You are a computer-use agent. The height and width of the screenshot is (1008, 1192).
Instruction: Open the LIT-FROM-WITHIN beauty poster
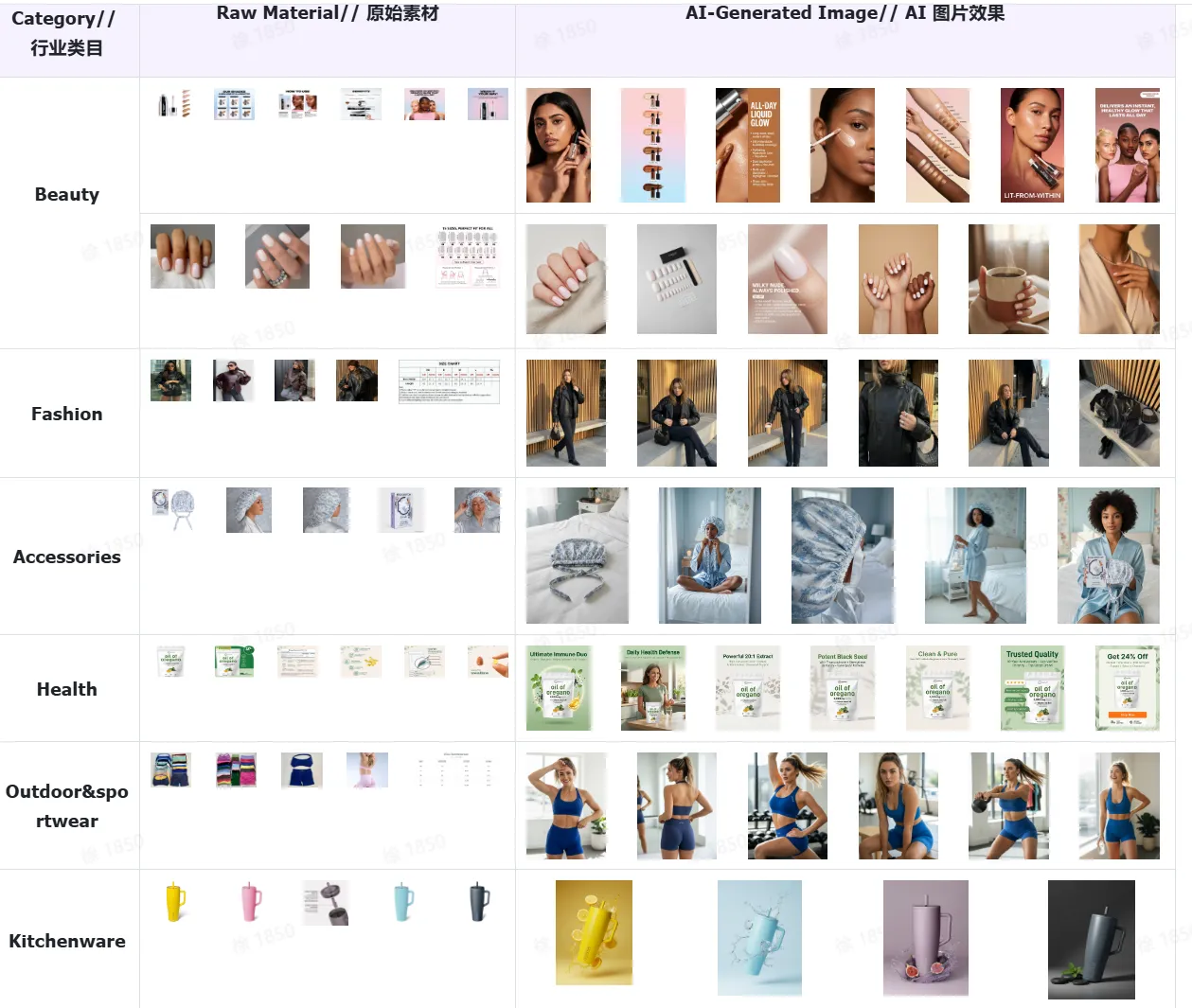pyautogui.click(x=1032, y=145)
